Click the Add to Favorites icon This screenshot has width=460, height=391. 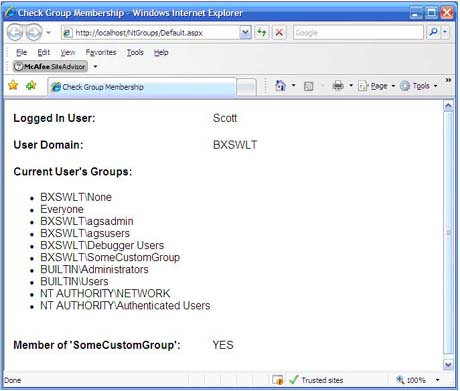click(x=31, y=86)
